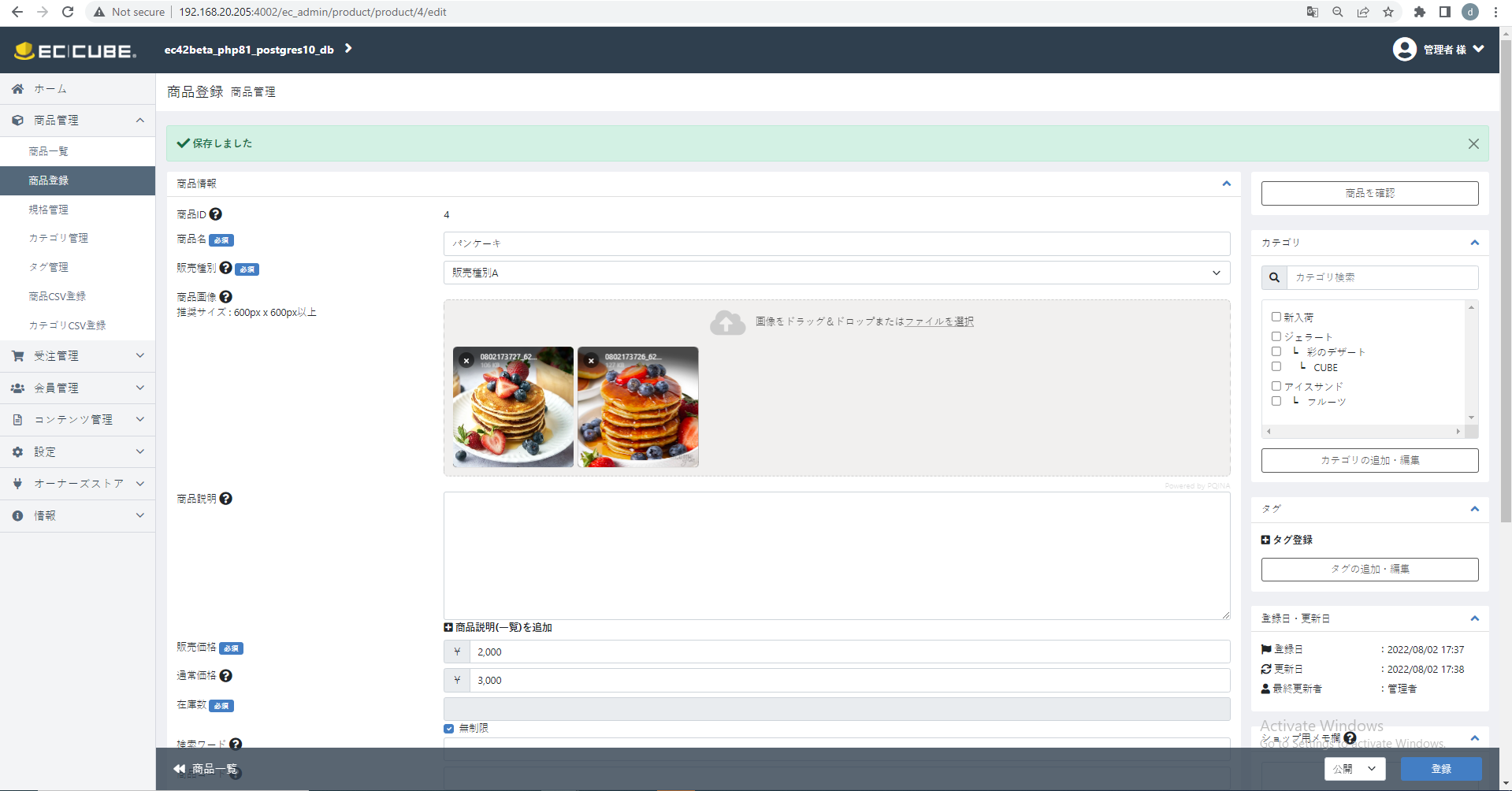
Task: Collapse the 商品情報 section chevron
Action: [x=1226, y=183]
